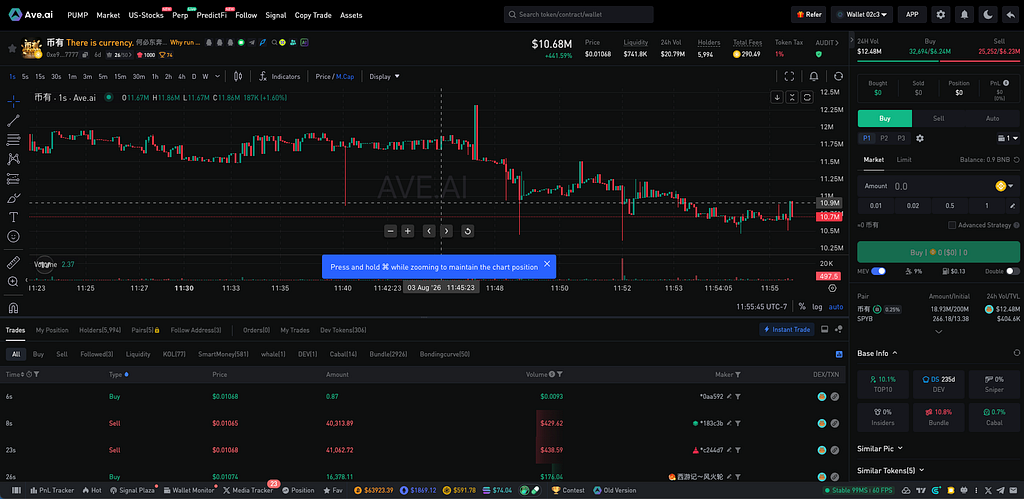Switch to the Sell tab in trade panel
Viewport: 1024px width, 499px height.
938,118
